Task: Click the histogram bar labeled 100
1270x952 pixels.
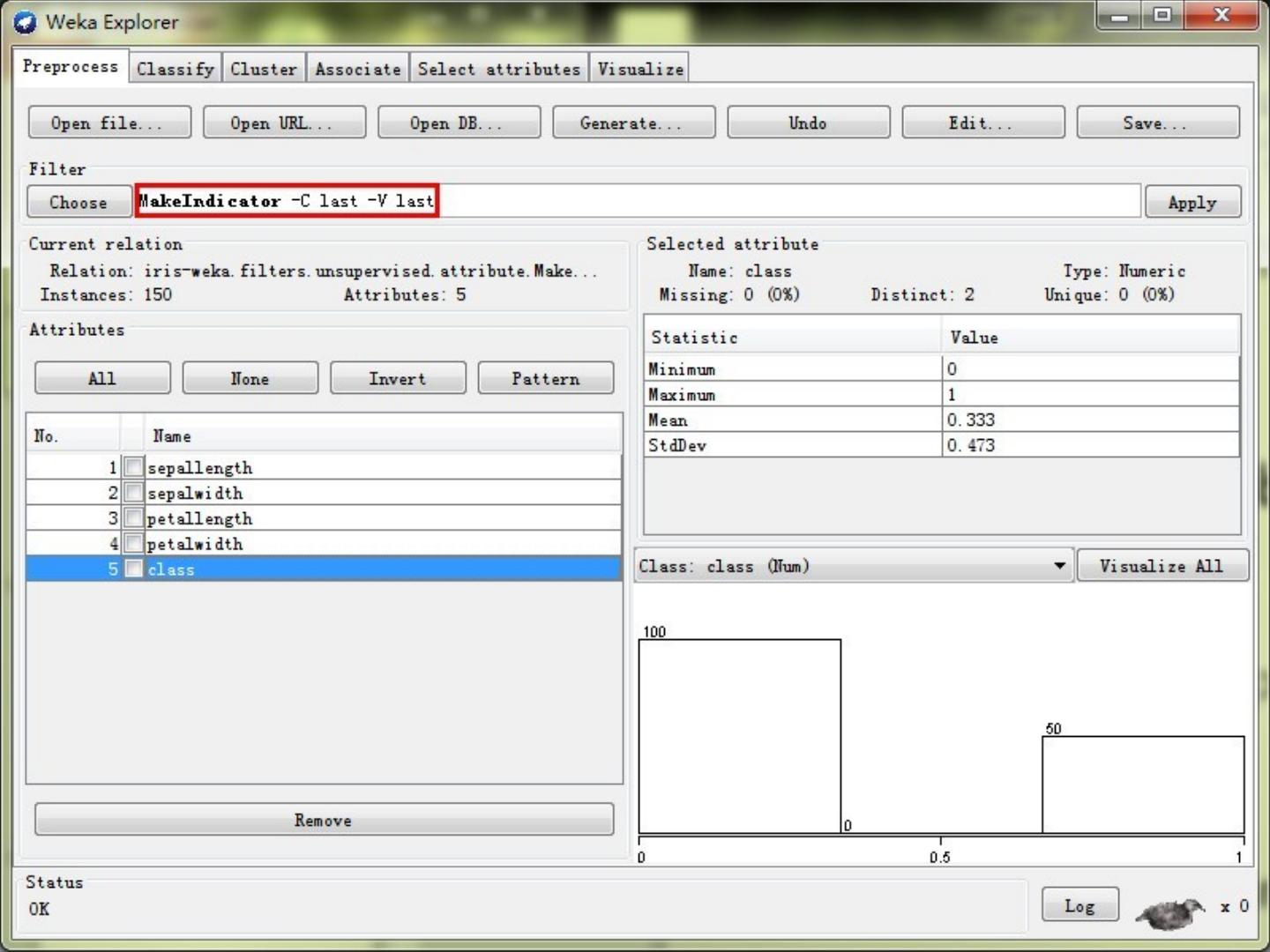Action: [x=739, y=736]
